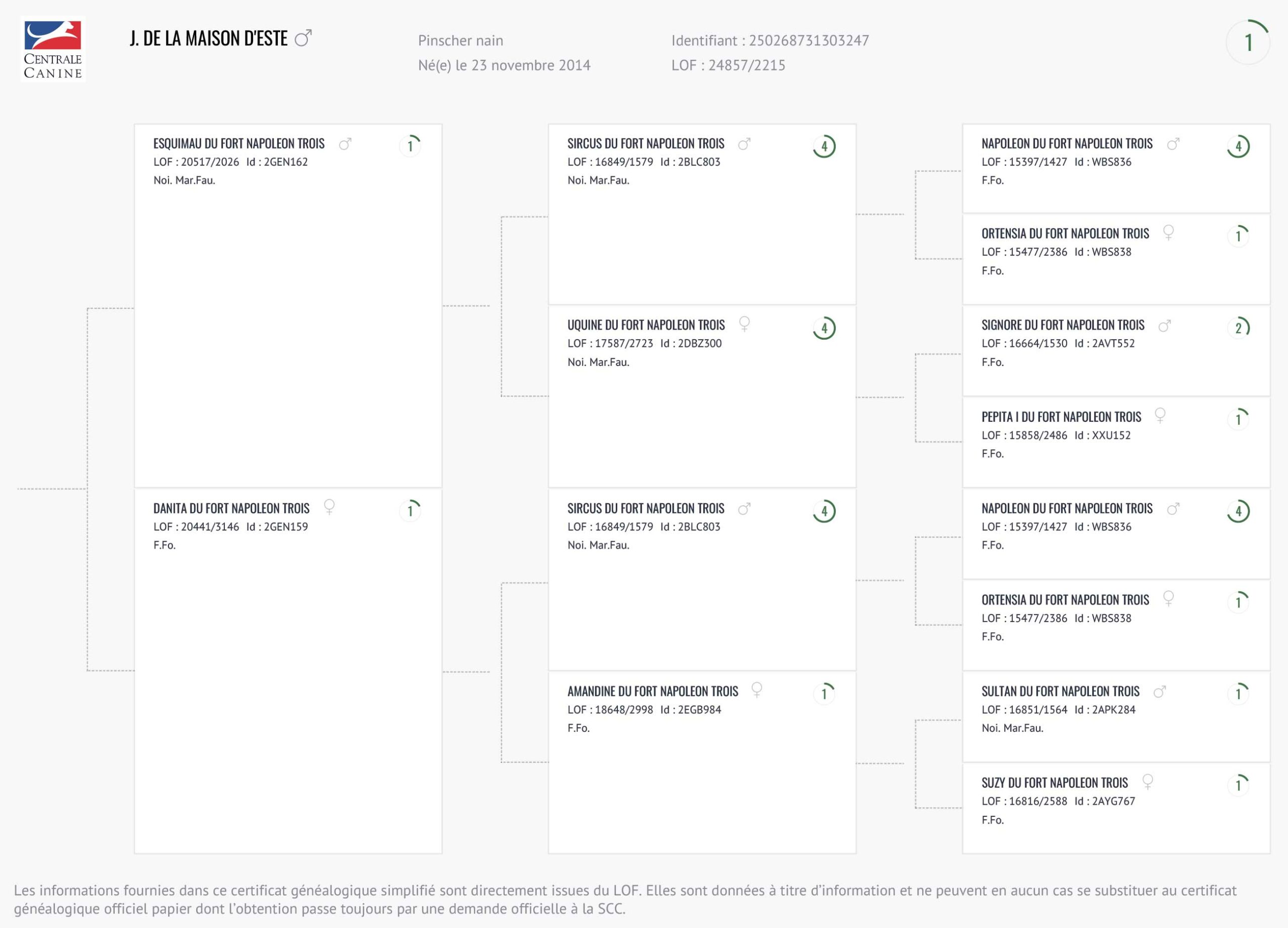Click the female symbol beside Pepita I
This screenshot has height=928, width=1288.
tap(1160, 415)
